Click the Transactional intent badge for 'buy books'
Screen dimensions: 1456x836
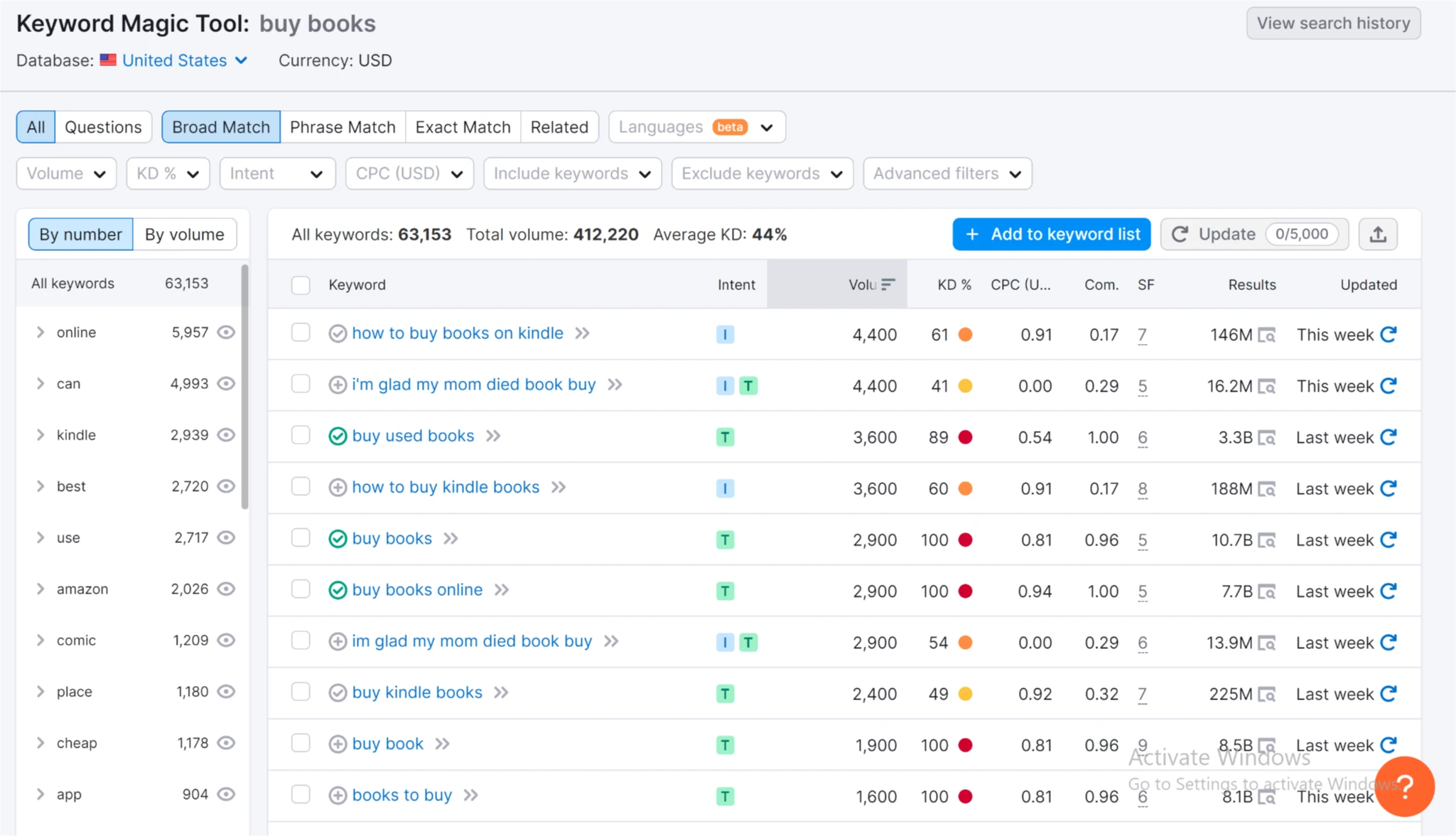pyautogui.click(x=725, y=540)
